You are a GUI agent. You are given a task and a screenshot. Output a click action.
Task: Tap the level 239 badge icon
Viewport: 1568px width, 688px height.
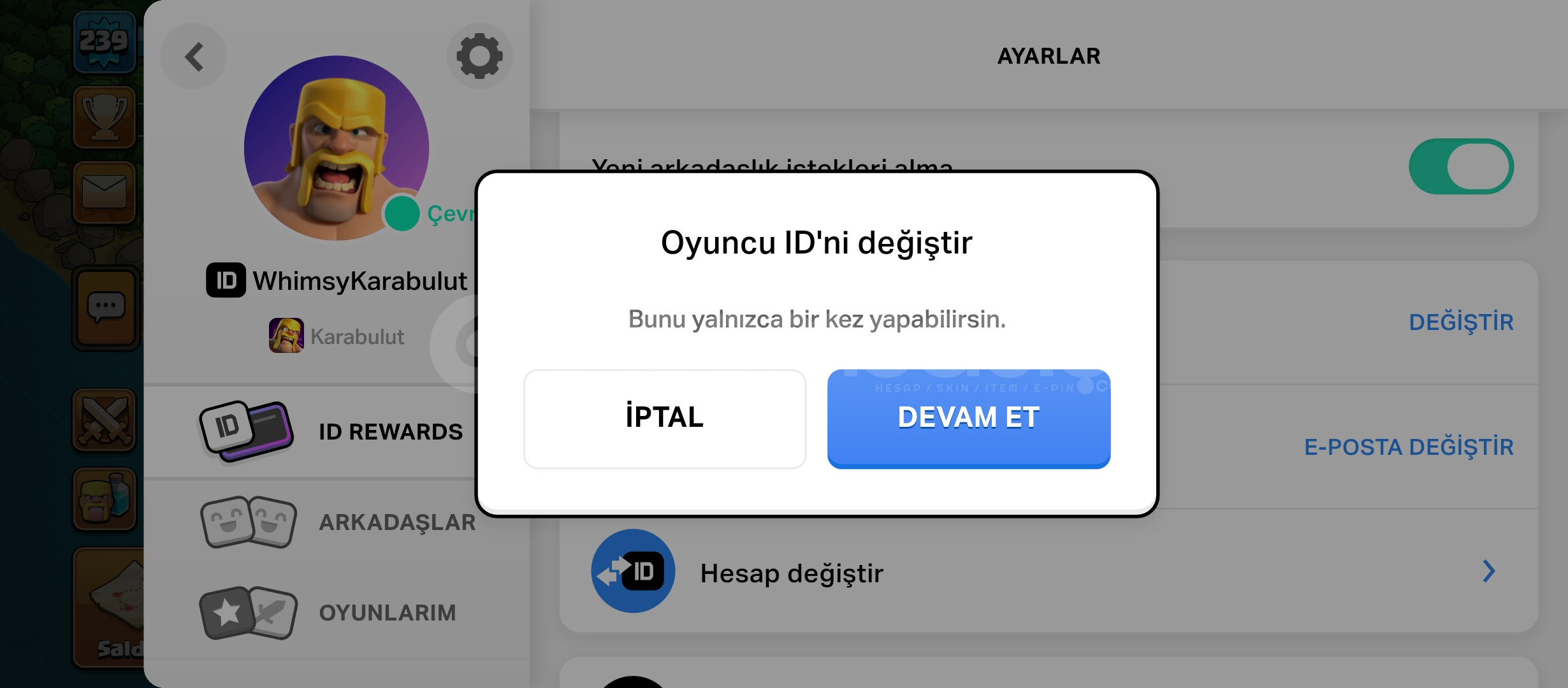coord(104,41)
